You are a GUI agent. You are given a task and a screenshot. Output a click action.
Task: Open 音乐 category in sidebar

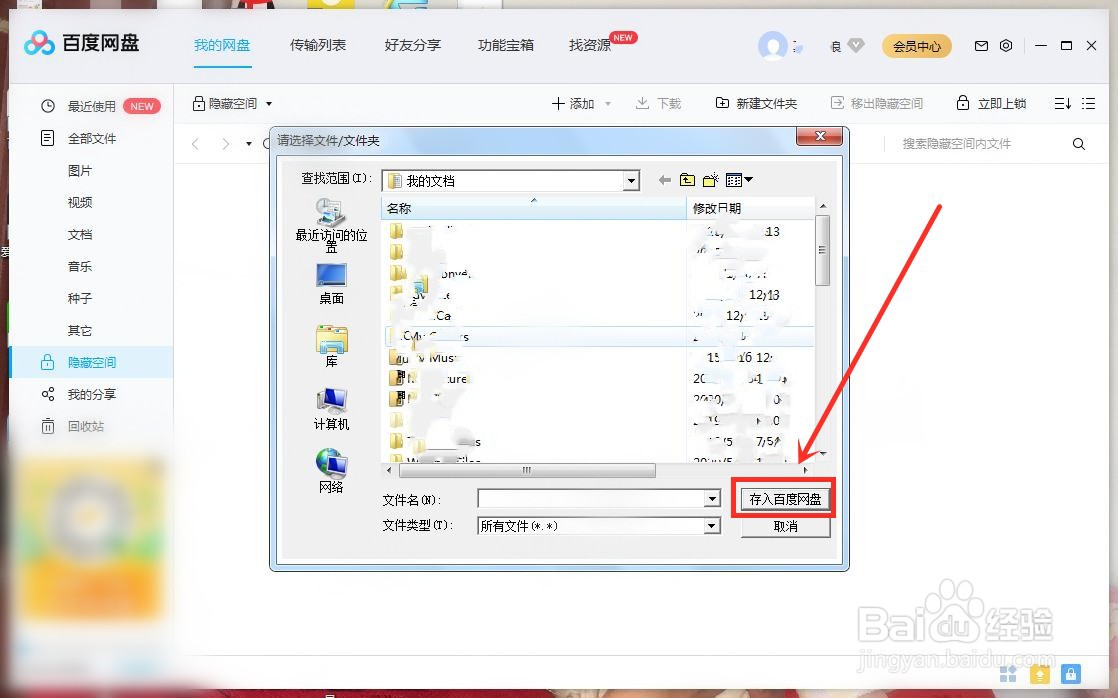[80, 266]
